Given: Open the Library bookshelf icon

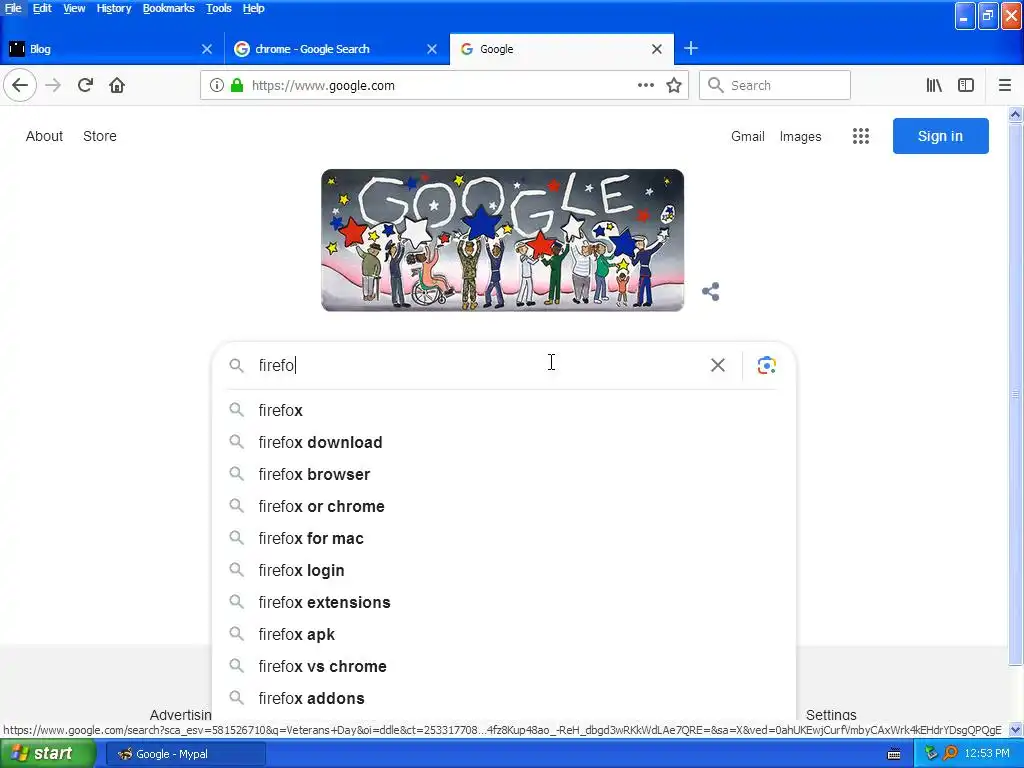Looking at the screenshot, I should (x=934, y=85).
